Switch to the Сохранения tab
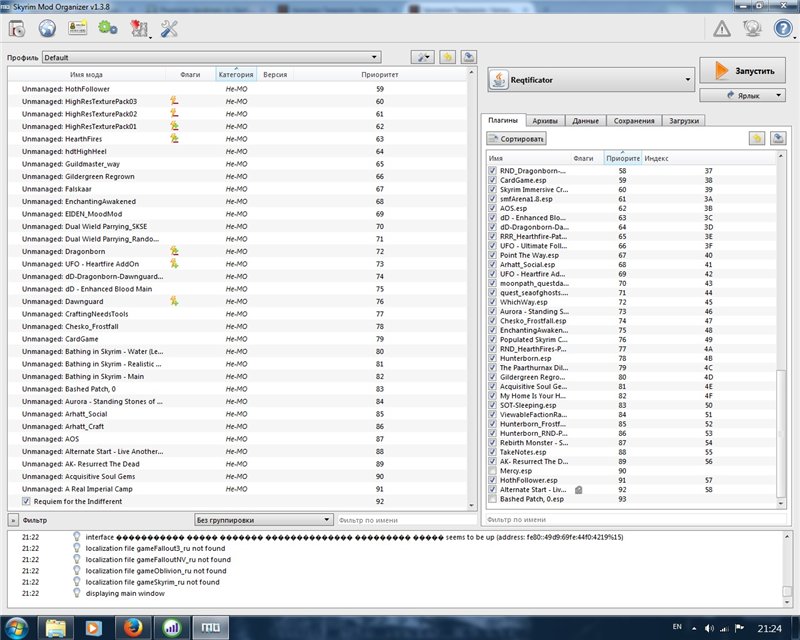800x640 pixels. pyautogui.click(x=634, y=121)
